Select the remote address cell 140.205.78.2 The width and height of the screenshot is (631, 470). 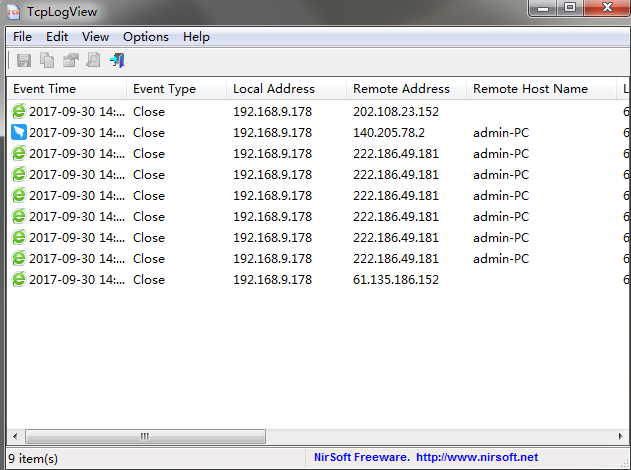pyautogui.click(x=389, y=132)
